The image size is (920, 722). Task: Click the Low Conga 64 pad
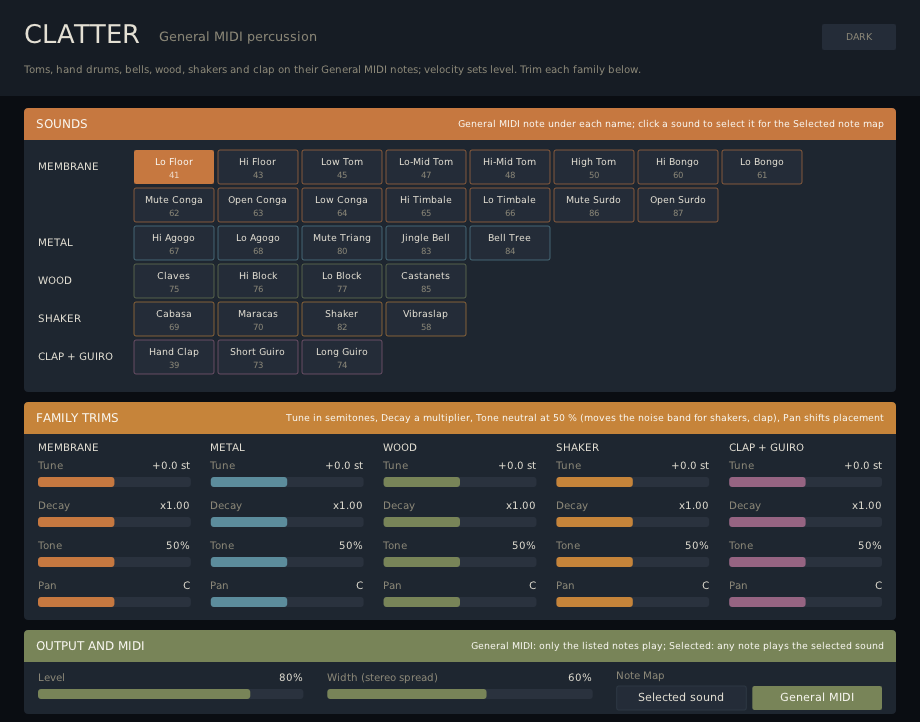[x=342, y=205]
